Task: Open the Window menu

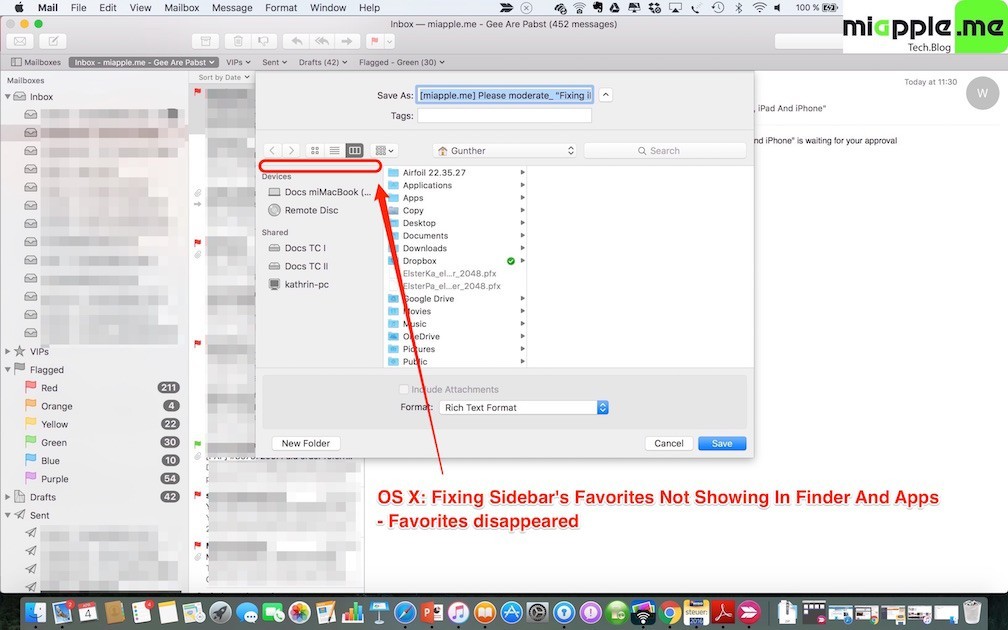Action: [328, 8]
